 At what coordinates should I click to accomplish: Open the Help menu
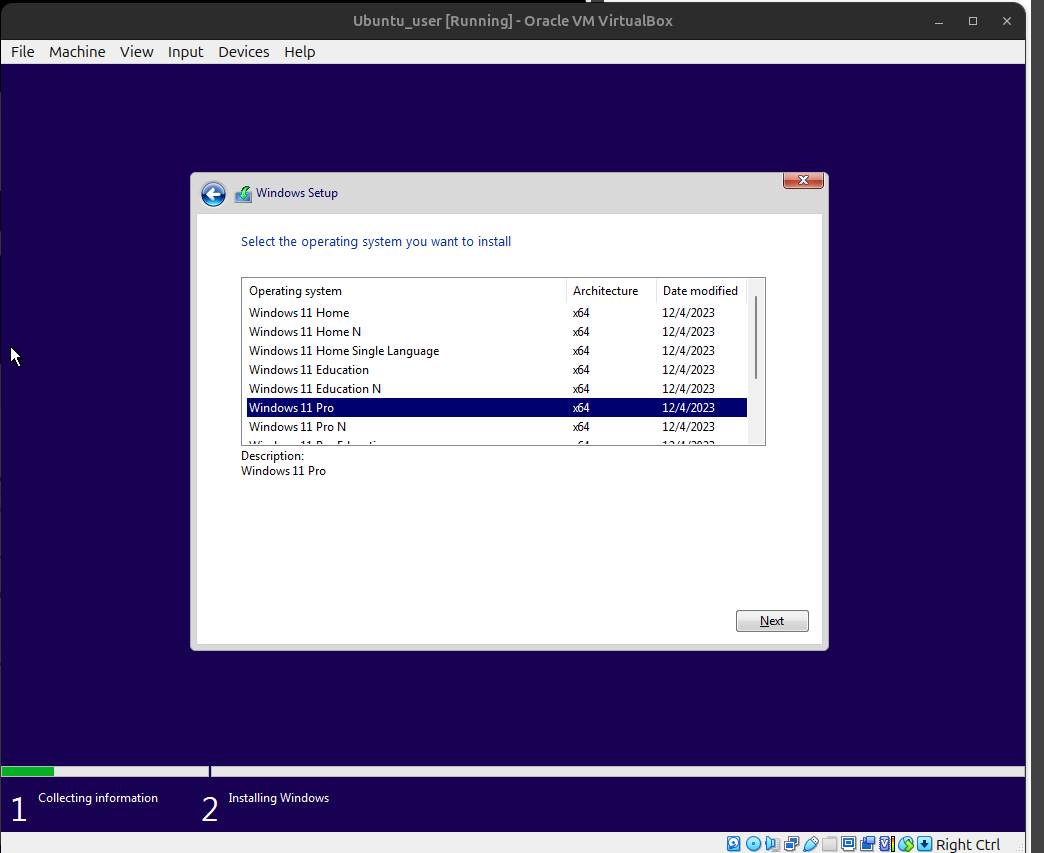click(300, 52)
